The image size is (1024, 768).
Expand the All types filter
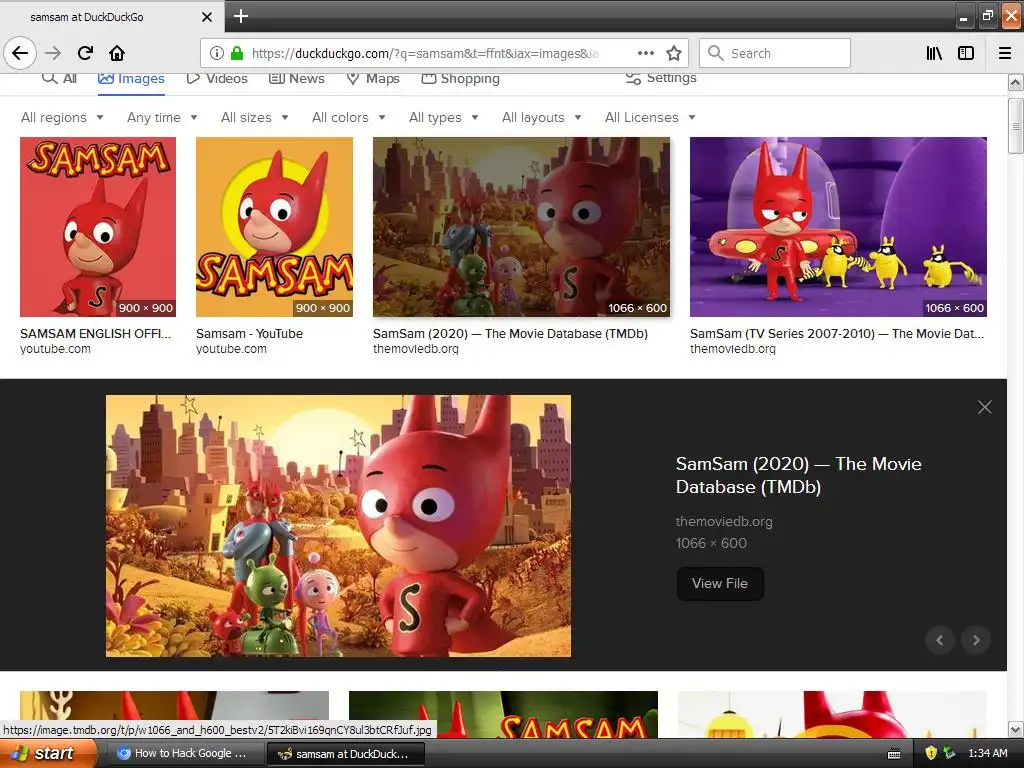[x=443, y=118]
